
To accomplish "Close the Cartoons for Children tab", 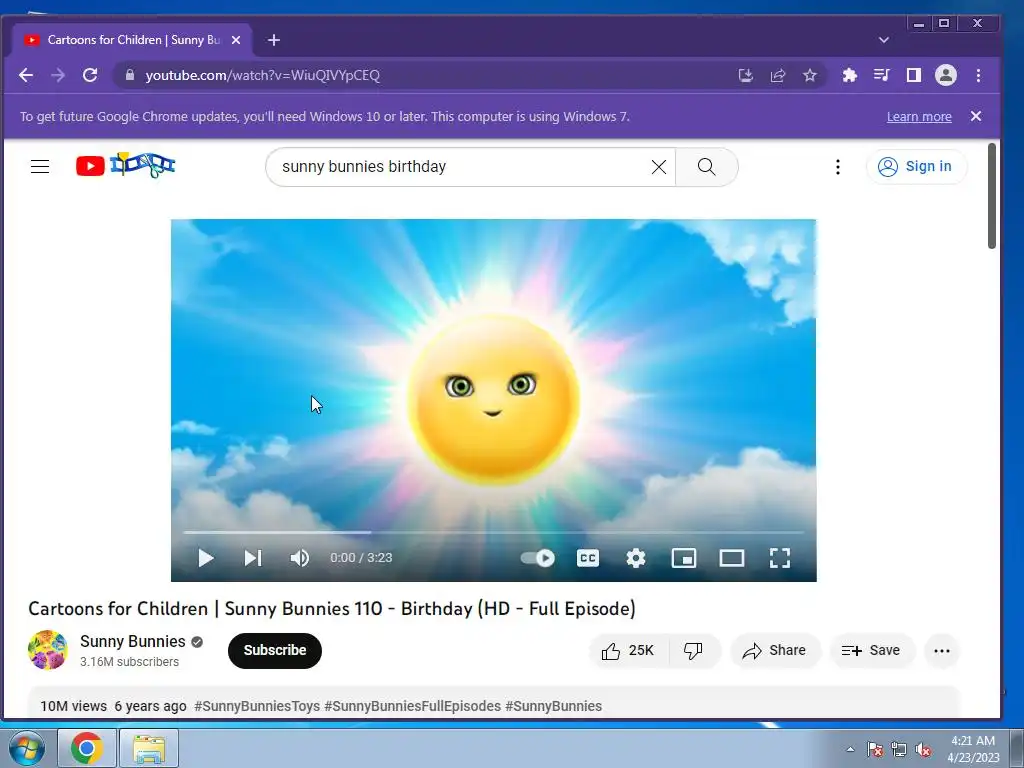I will (236, 40).
